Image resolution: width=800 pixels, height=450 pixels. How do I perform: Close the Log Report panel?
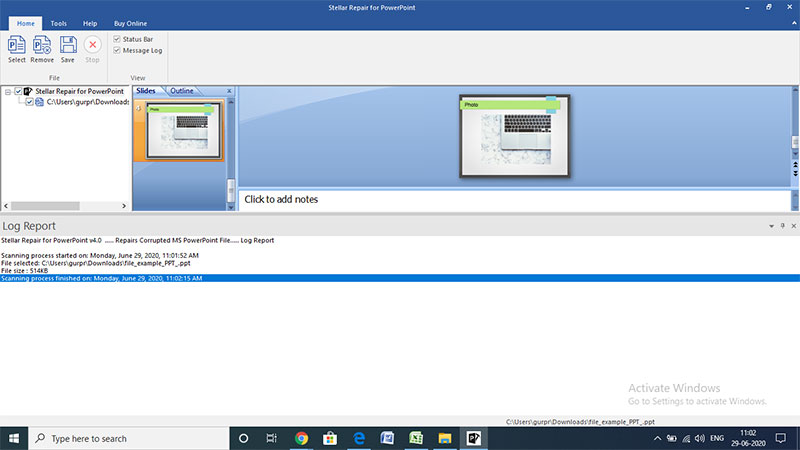pyautogui.click(x=794, y=226)
